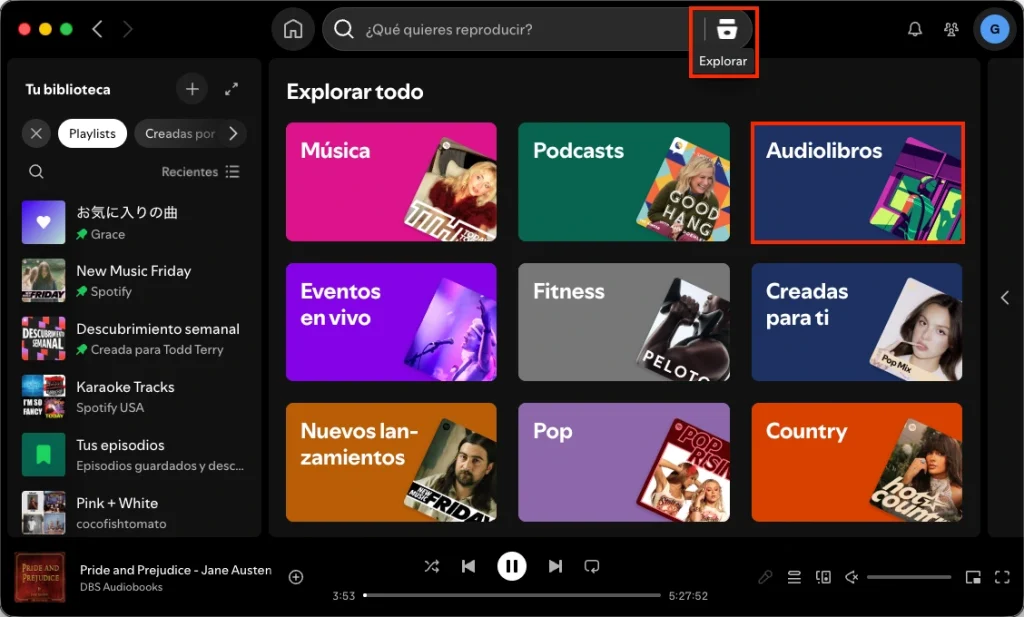Open the Audiolibros category card

(x=857, y=182)
